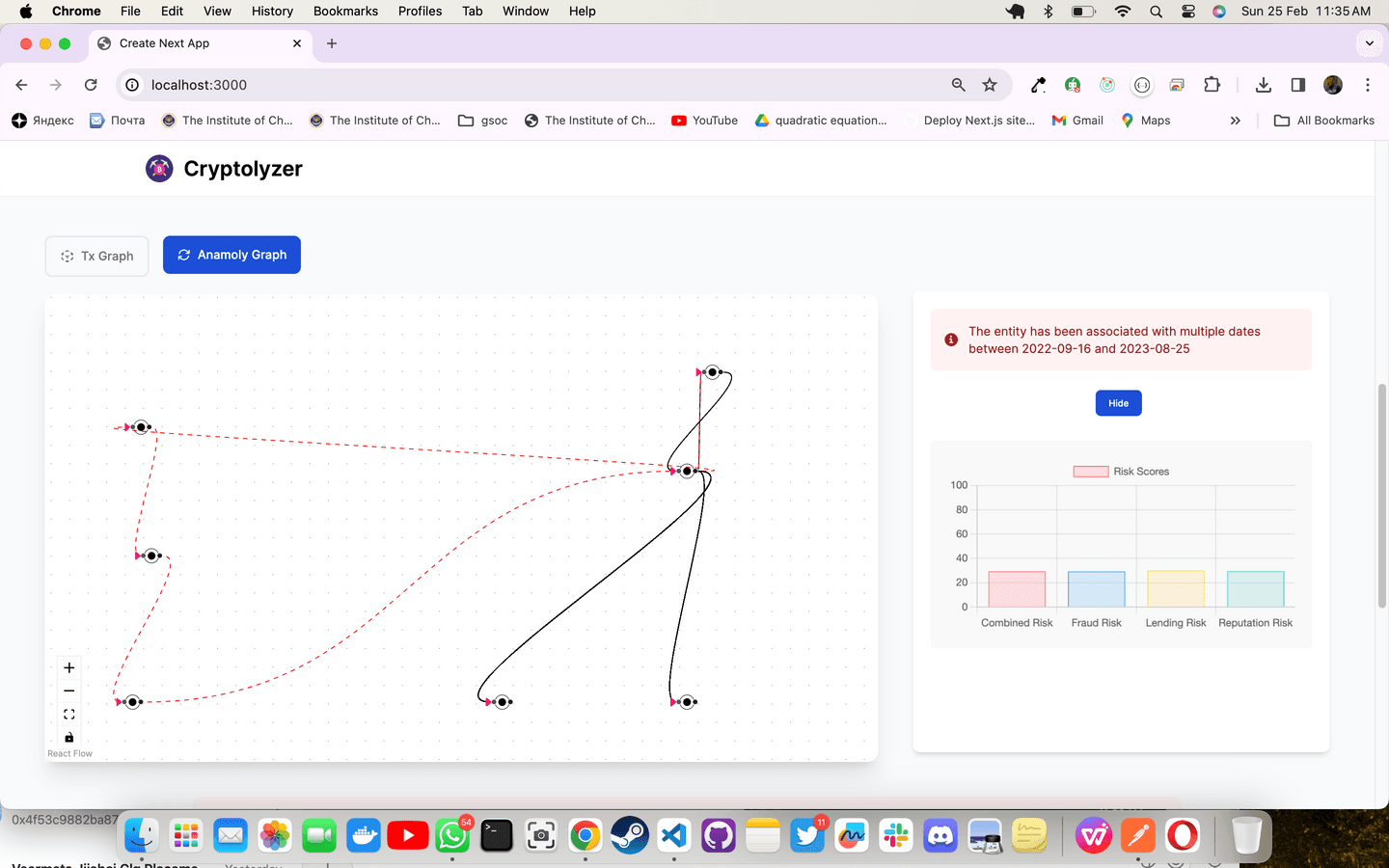Toggle the Chrome side panel
The image size is (1389, 868).
pos(1297,85)
